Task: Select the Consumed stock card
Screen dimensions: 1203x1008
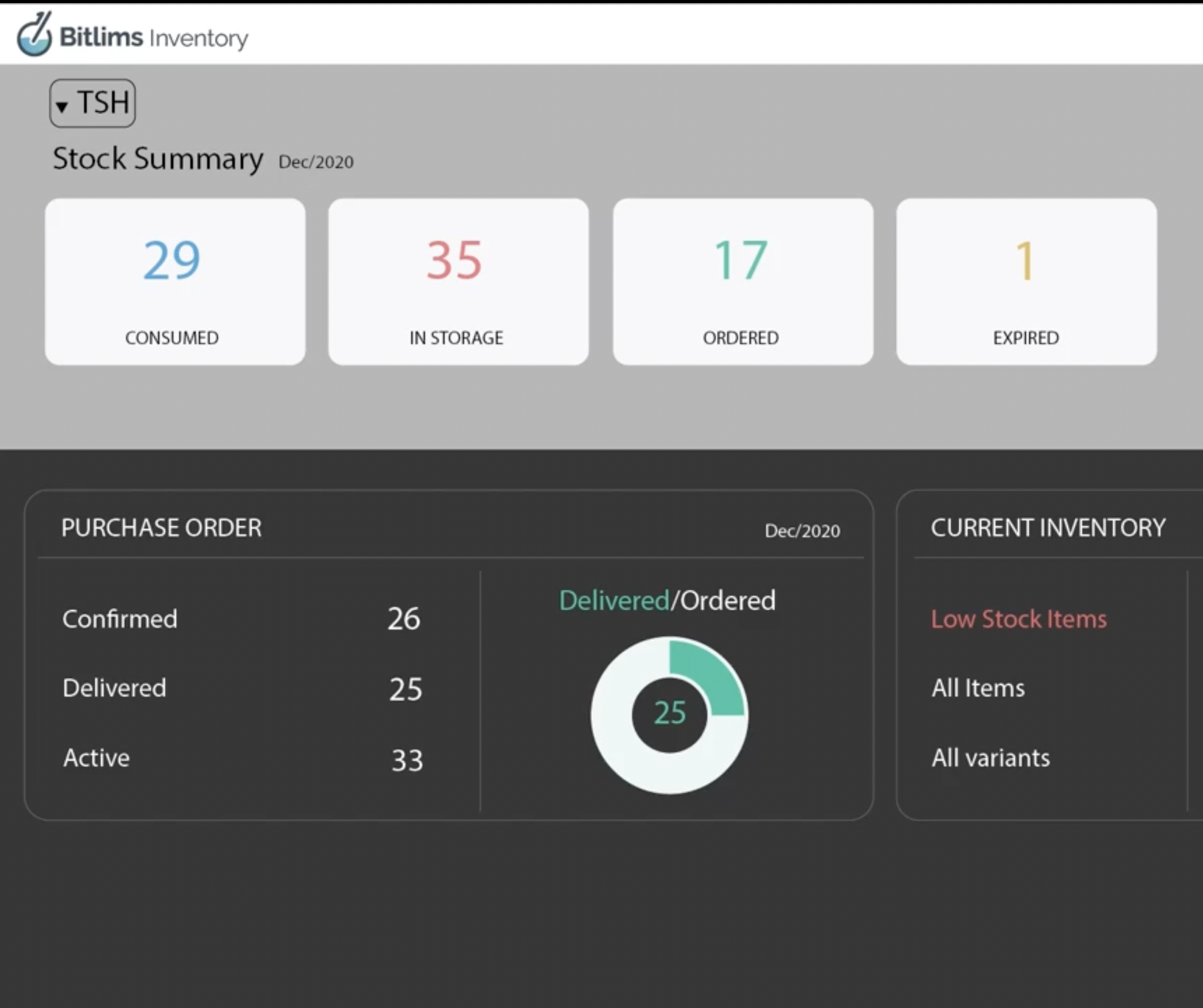Action: pos(175,281)
